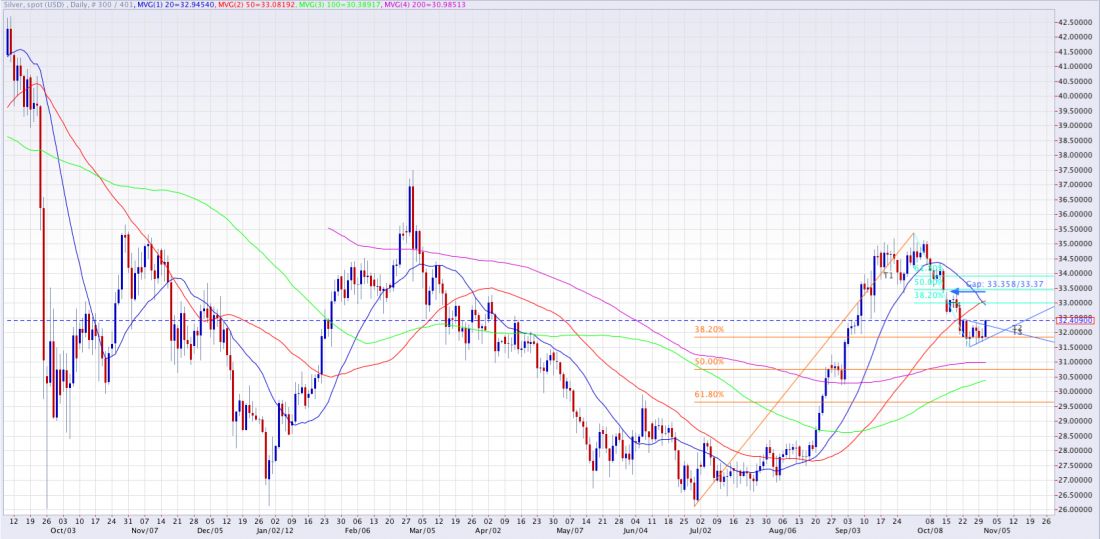Select the MVG(3) 100 green legend entry

tap(332, 5)
